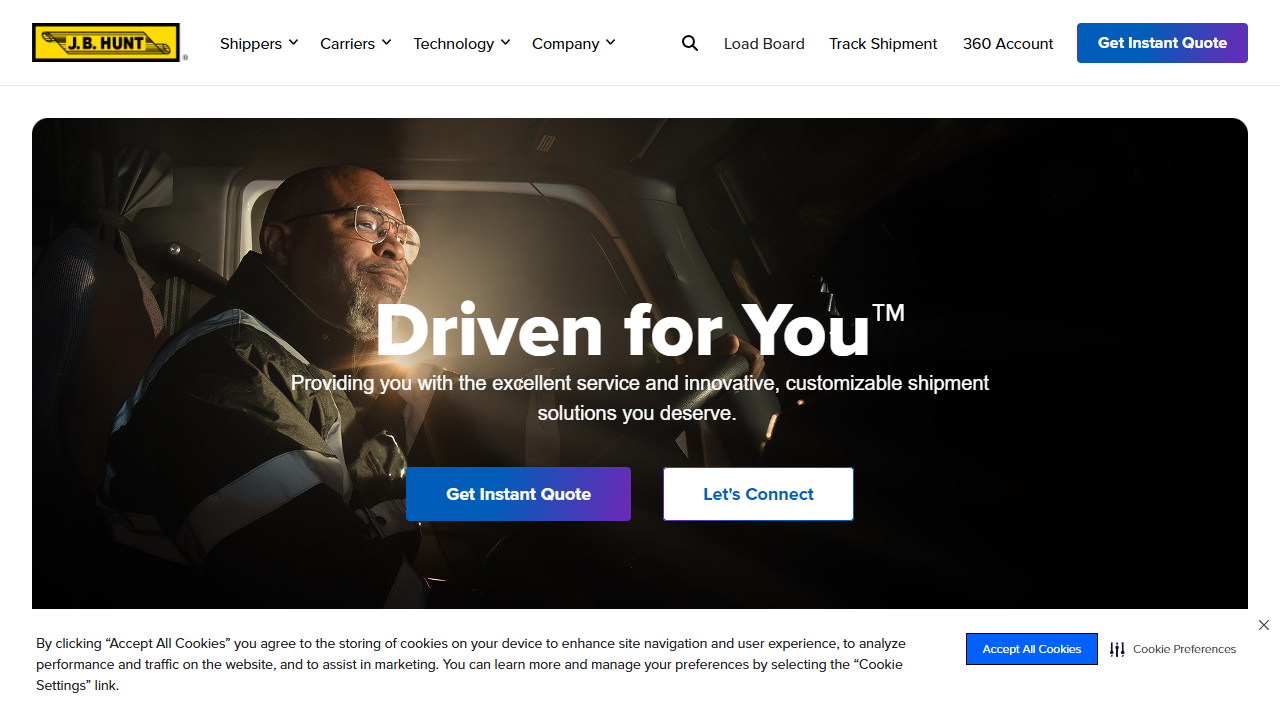The width and height of the screenshot is (1280, 720).
Task: Click the Cookie Preferences sliders icon
Action: pyautogui.click(x=1117, y=649)
